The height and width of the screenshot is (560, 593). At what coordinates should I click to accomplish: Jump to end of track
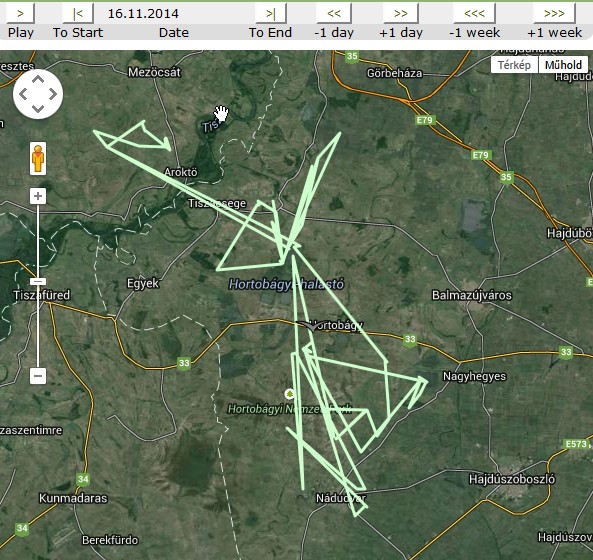coord(271,14)
